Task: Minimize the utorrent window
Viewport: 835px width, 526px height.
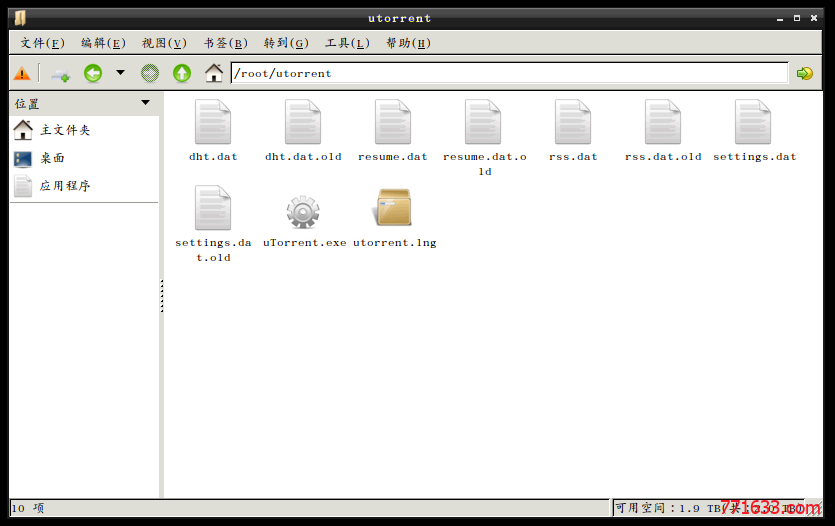Action: [780, 19]
